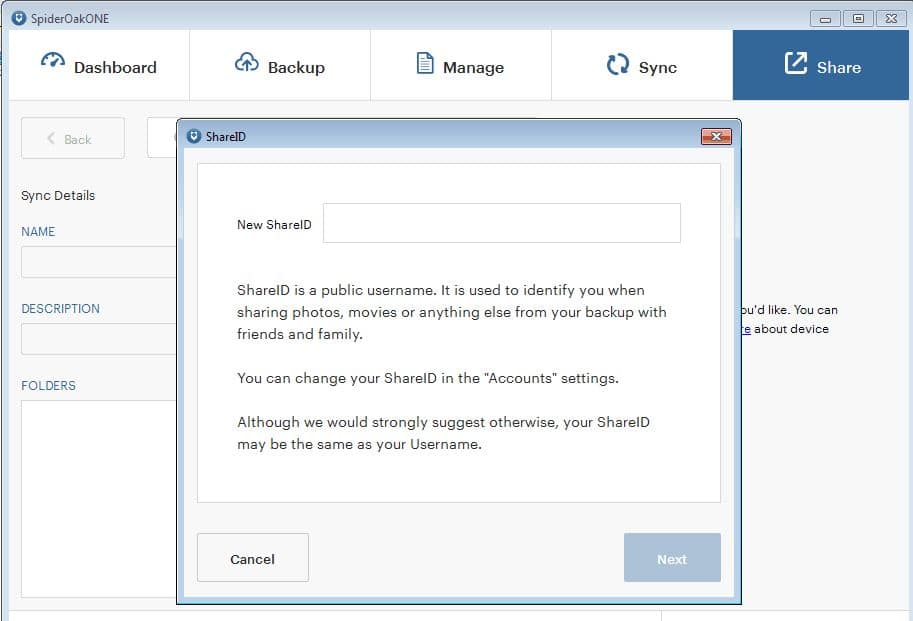This screenshot has height=621, width=913.
Task: Click the Backup cloud upload icon
Action: point(247,62)
